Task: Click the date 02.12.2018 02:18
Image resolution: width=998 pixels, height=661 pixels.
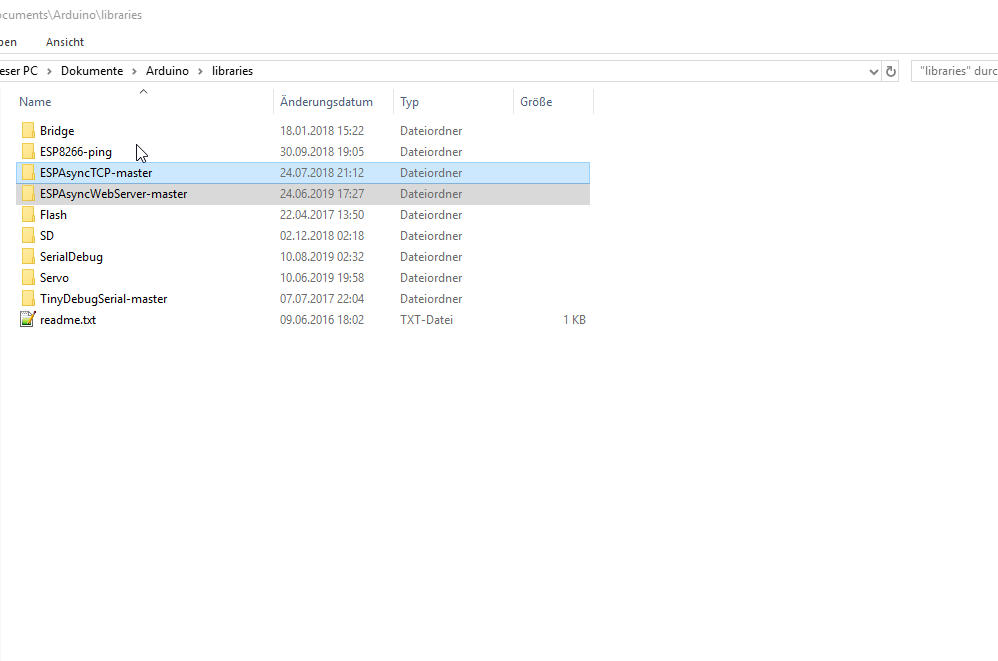Action: (322, 235)
